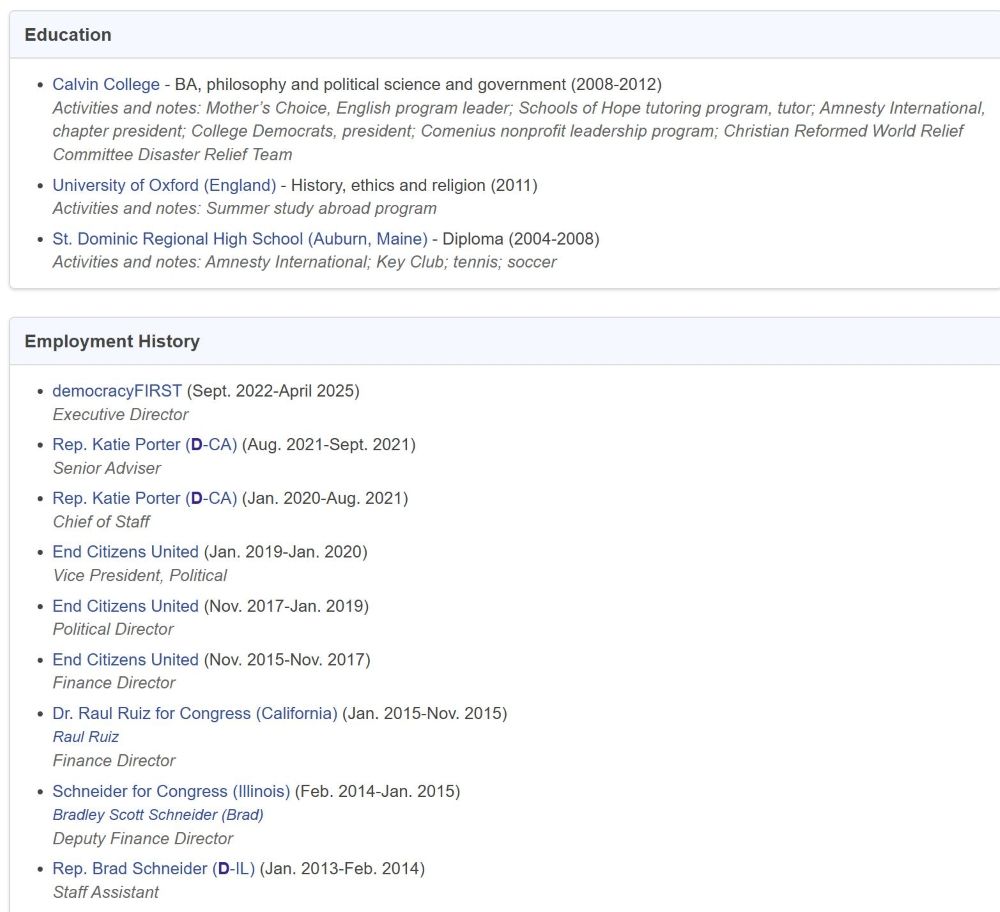Open Rep. Katie Porter Chief of Staff entry link
Viewport: 1000px width, 912px height.
tap(145, 497)
